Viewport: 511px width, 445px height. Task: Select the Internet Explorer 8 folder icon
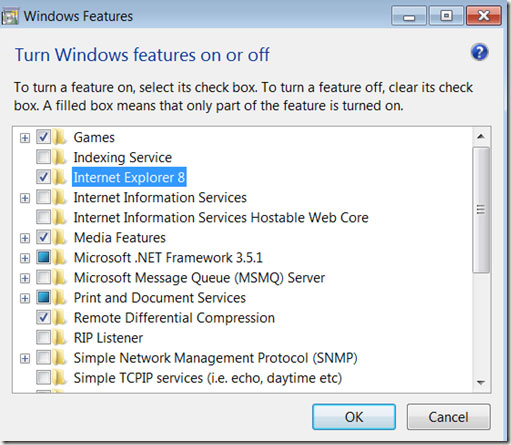coord(60,177)
